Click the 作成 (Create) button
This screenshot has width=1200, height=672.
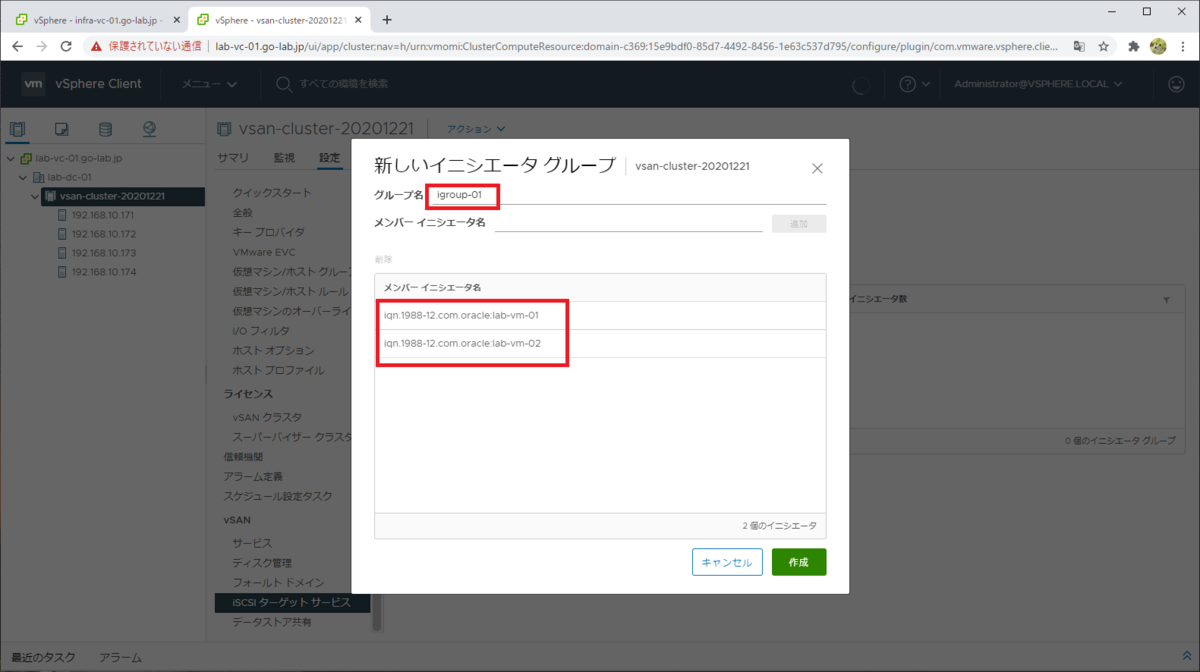tap(799, 562)
